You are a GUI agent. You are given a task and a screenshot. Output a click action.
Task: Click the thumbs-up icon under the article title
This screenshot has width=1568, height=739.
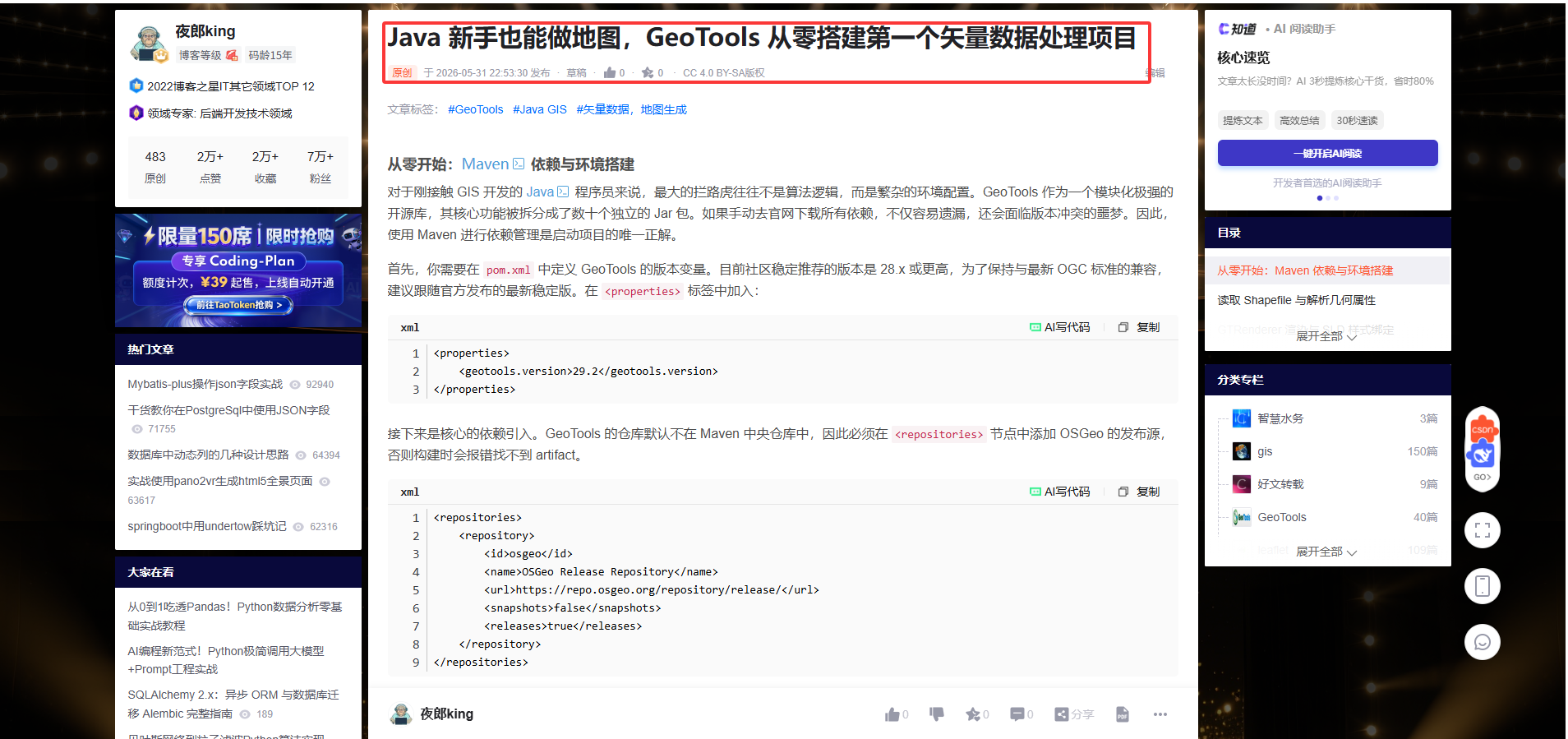(x=610, y=72)
